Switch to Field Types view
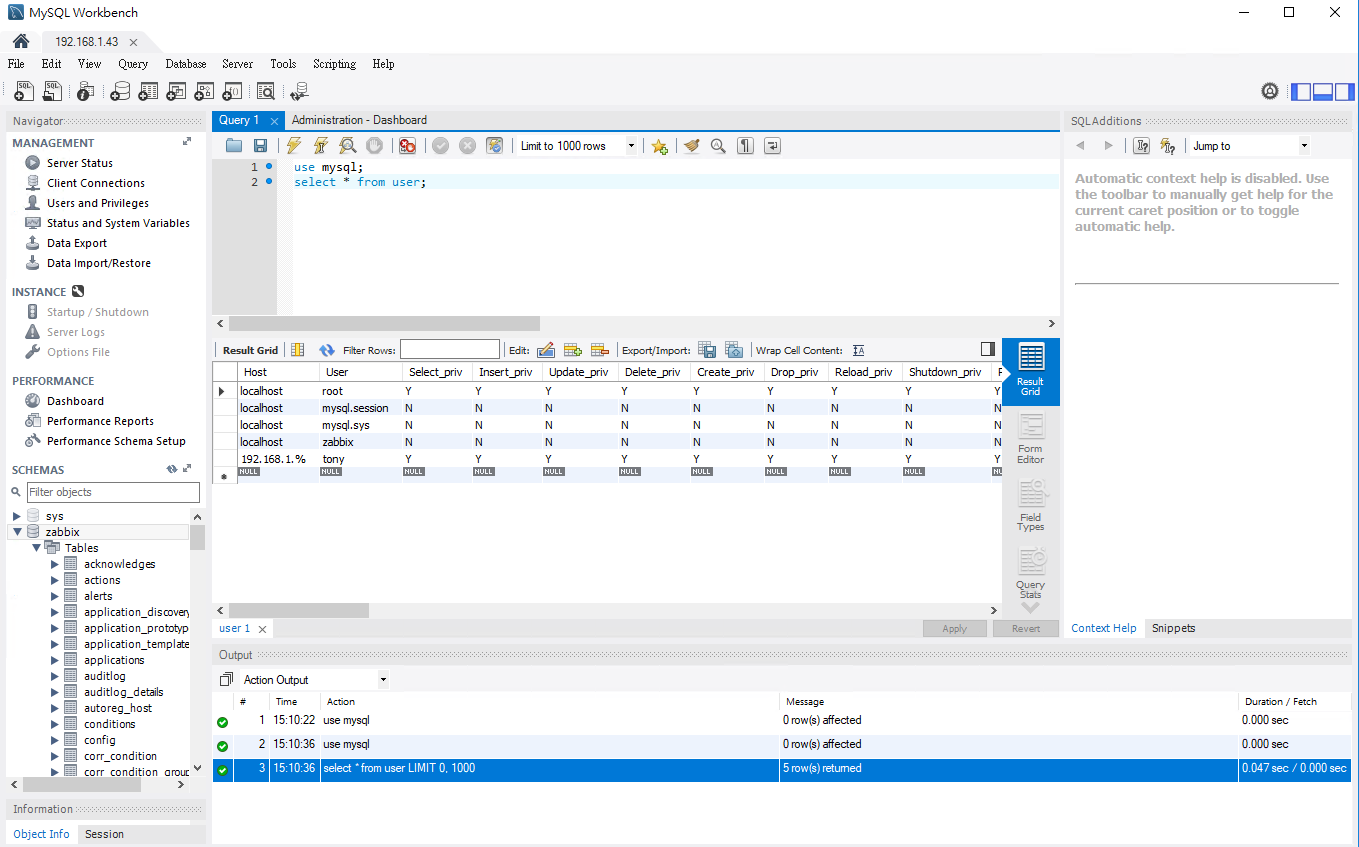The width and height of the screenshot is (1359, 847). point(1031,506)
